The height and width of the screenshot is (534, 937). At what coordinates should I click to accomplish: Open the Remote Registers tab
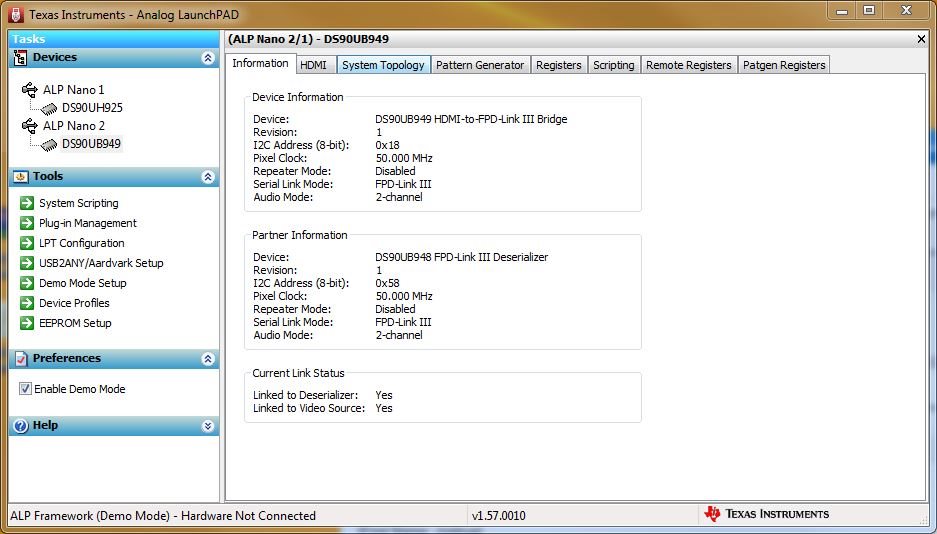pyautogui.click(x=688, y=65)
